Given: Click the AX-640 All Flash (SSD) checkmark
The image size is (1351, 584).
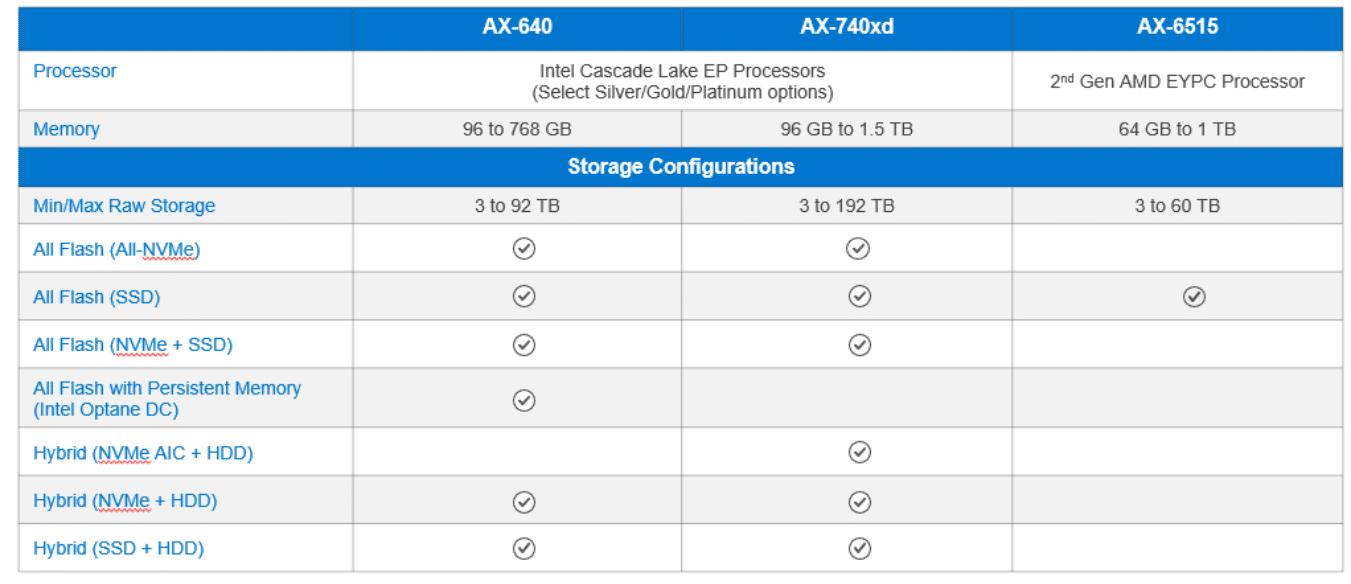Looking at the screenshot, I should [x=524, y=296].
